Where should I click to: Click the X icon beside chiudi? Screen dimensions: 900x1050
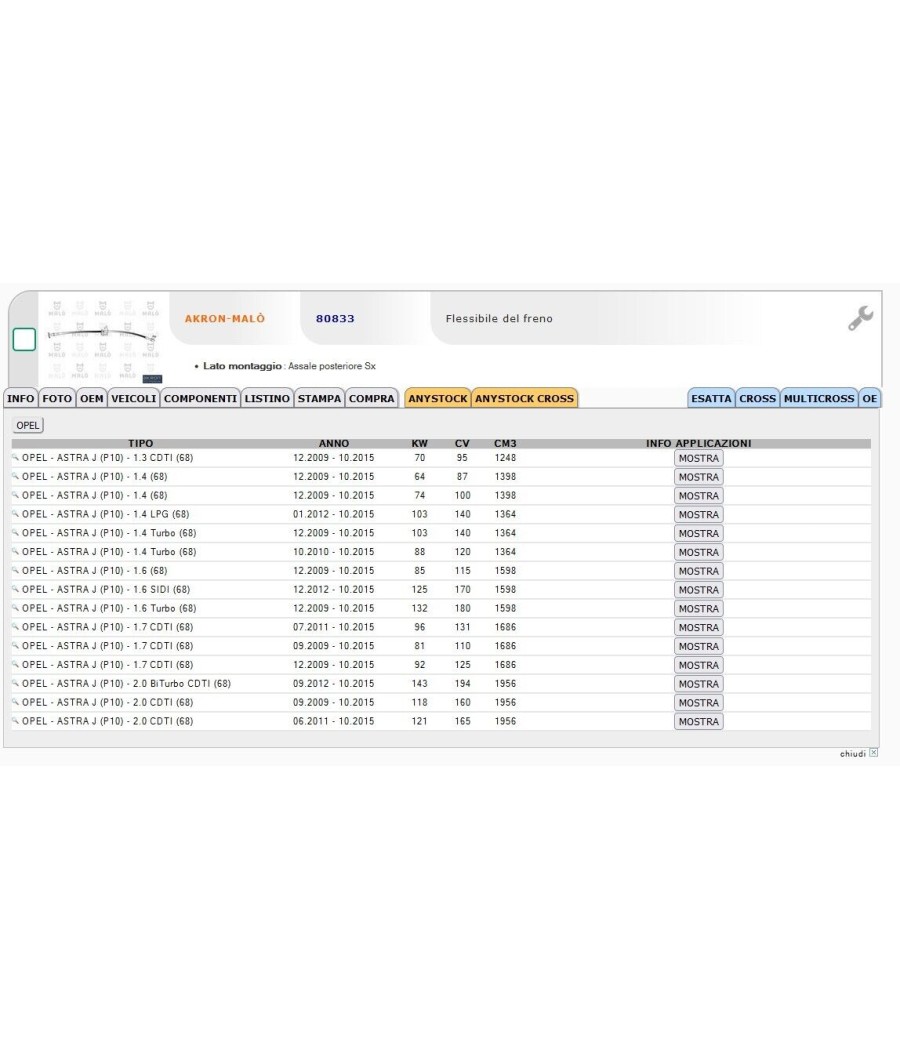pos(873,753)
